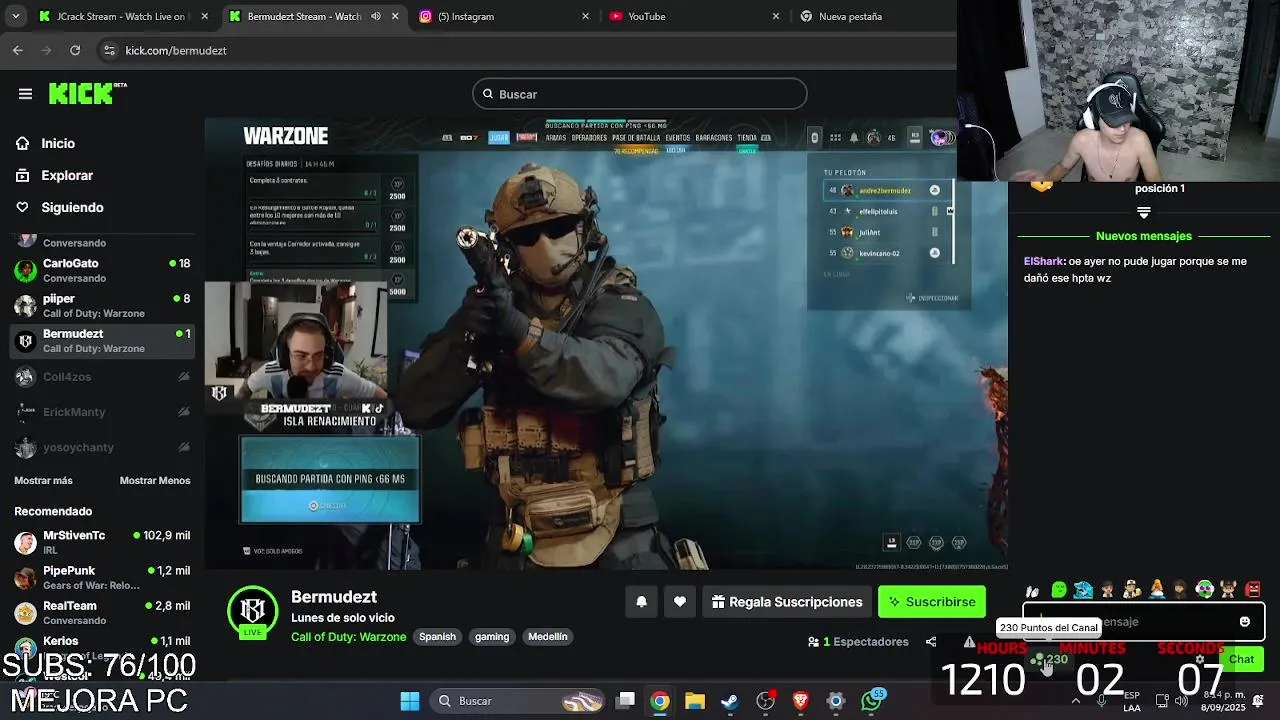Click the chat message input field
Viewport: 1280px width, 720px height.
(1143, 621)
